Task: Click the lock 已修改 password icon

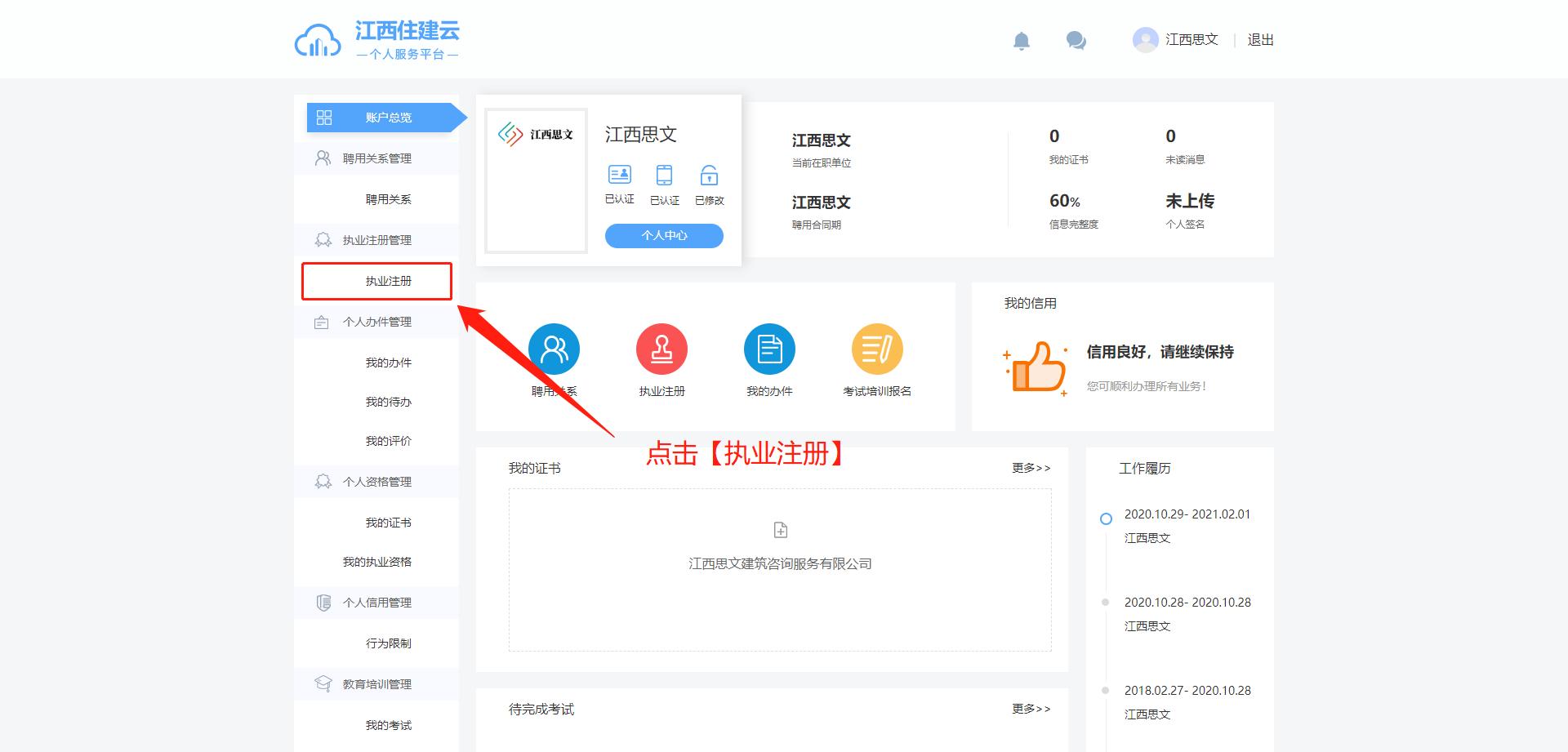Action: click(x=709, y=175)
